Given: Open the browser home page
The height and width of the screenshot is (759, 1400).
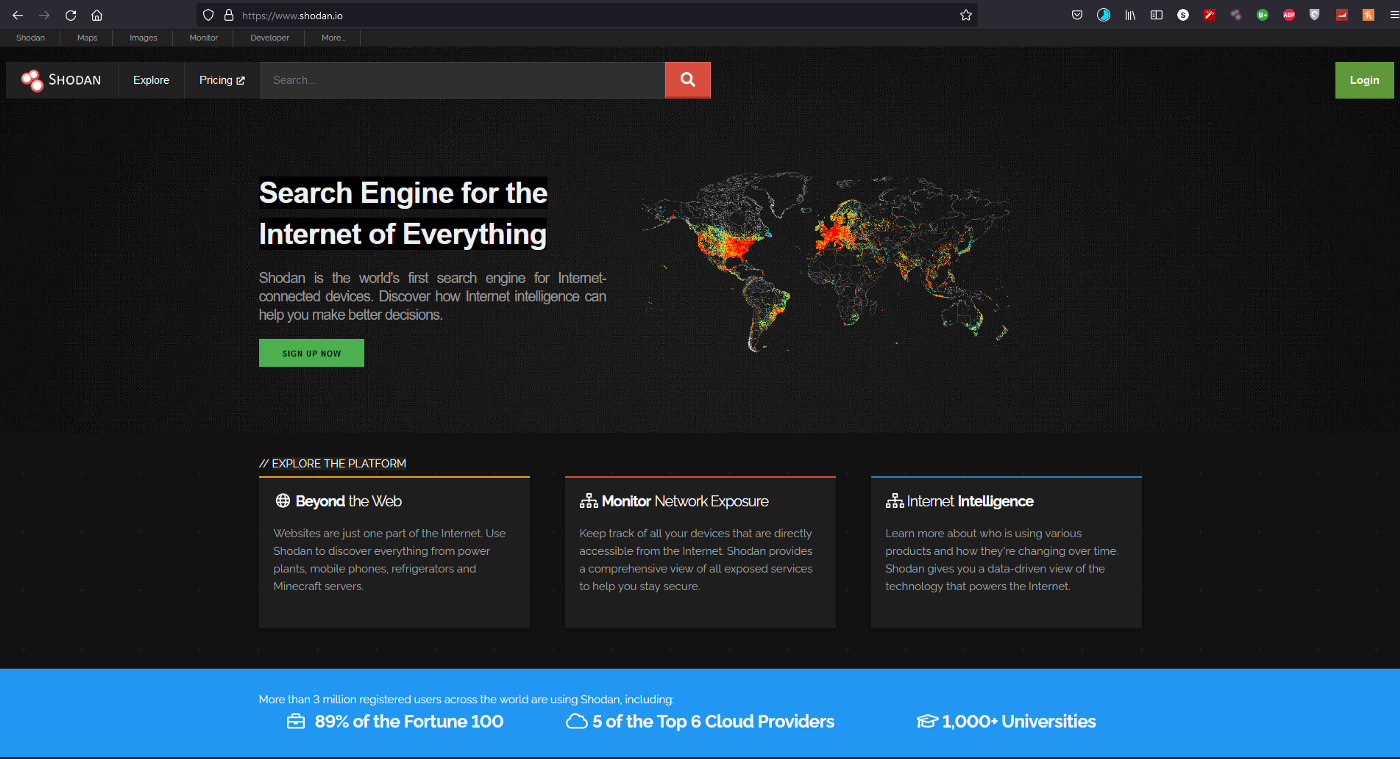Looking at the screenshot, I should [x=97, y=15].
